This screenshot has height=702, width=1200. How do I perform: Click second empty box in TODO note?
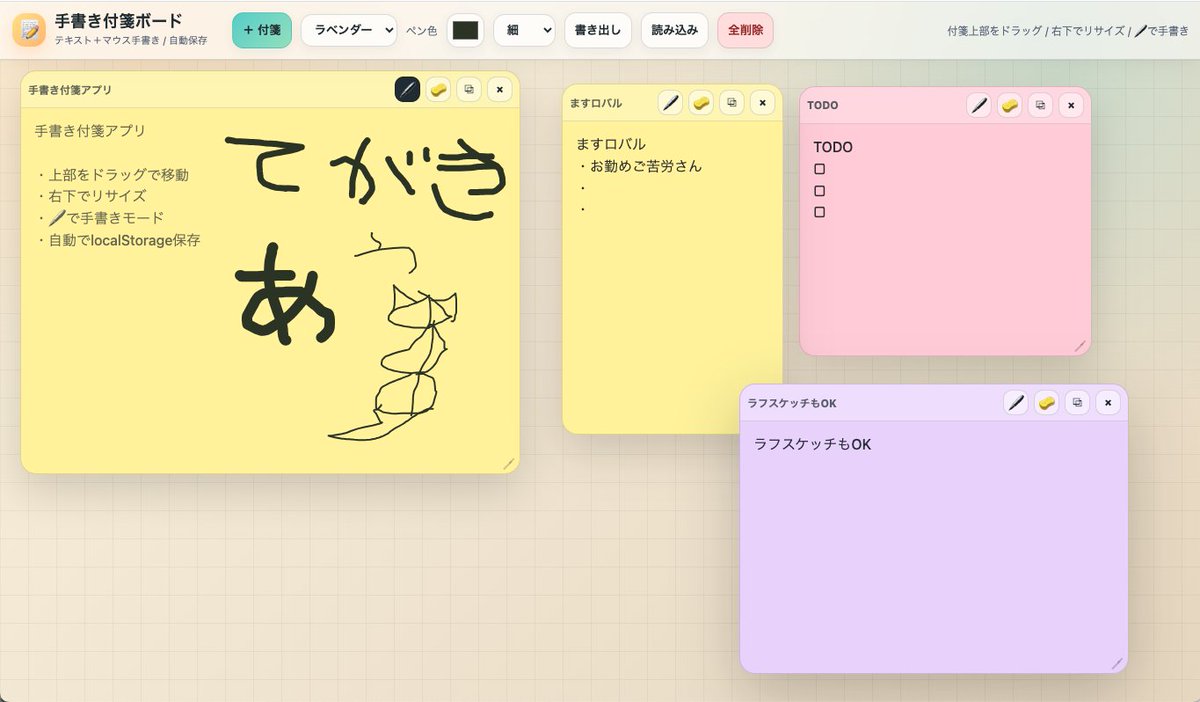pyautogui.click(x=820, y=190)
